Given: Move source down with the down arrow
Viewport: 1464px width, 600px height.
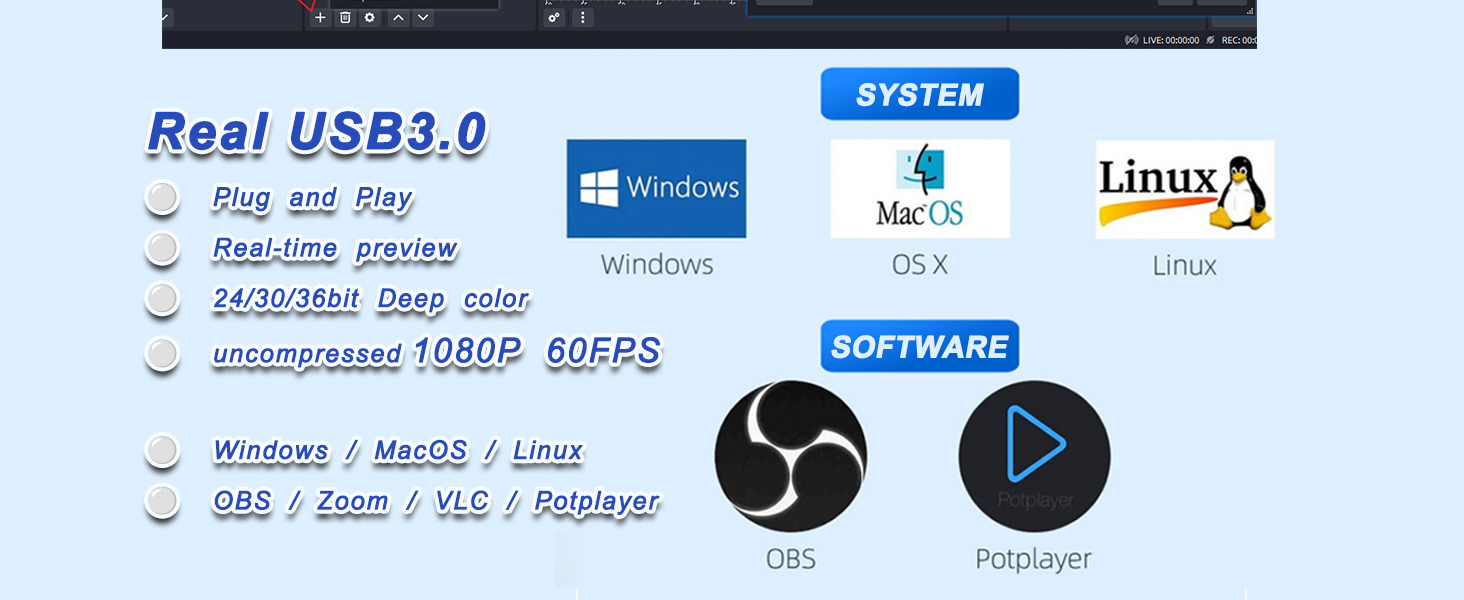Looking at the screenshot, I should point(423,18).
